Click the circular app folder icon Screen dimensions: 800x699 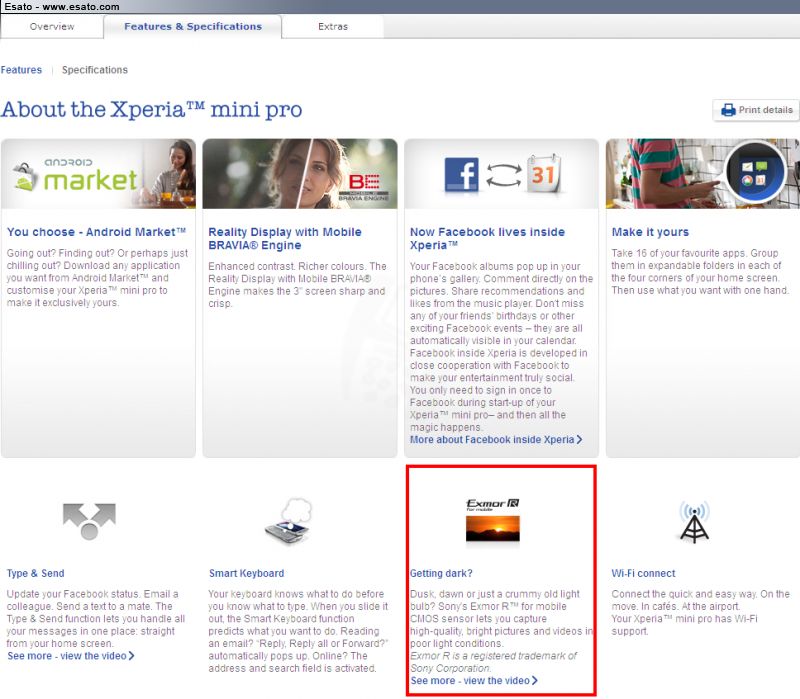755,172
